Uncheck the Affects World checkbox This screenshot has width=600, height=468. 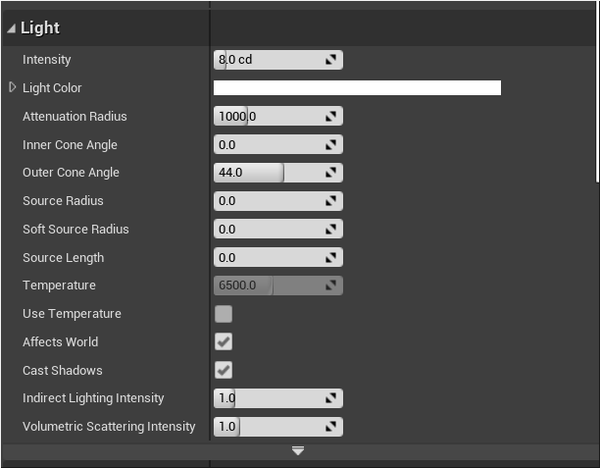pos(224,342)
